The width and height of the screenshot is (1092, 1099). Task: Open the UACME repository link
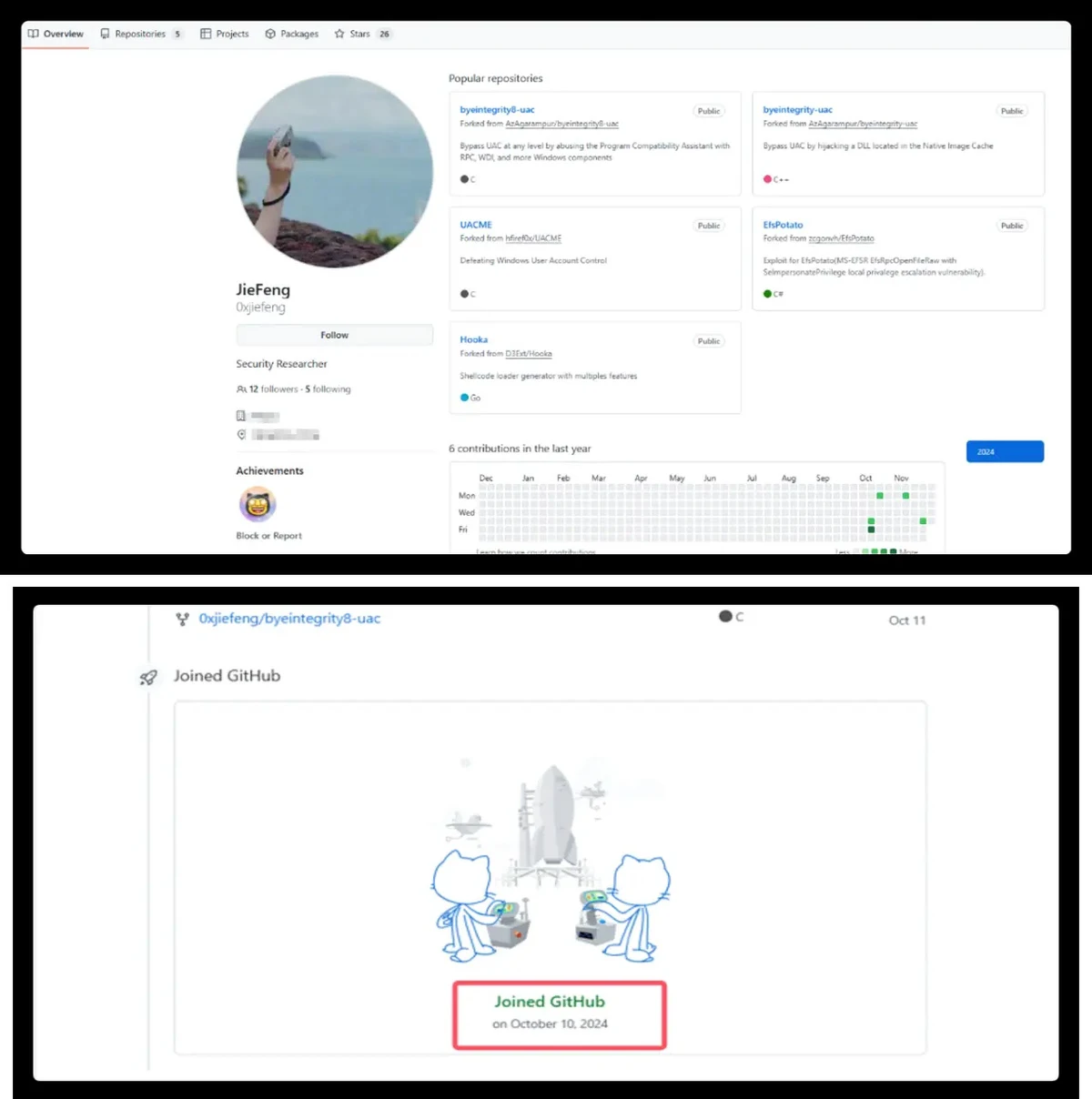[475, 225]
